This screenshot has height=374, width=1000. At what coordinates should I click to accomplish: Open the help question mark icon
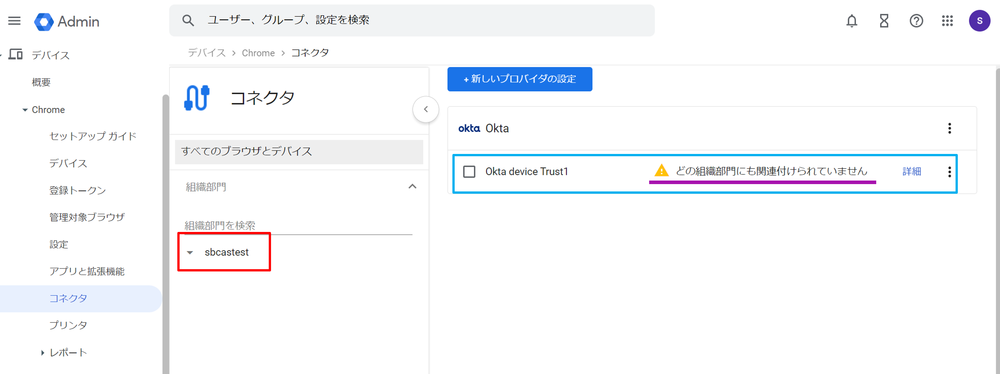916,21
